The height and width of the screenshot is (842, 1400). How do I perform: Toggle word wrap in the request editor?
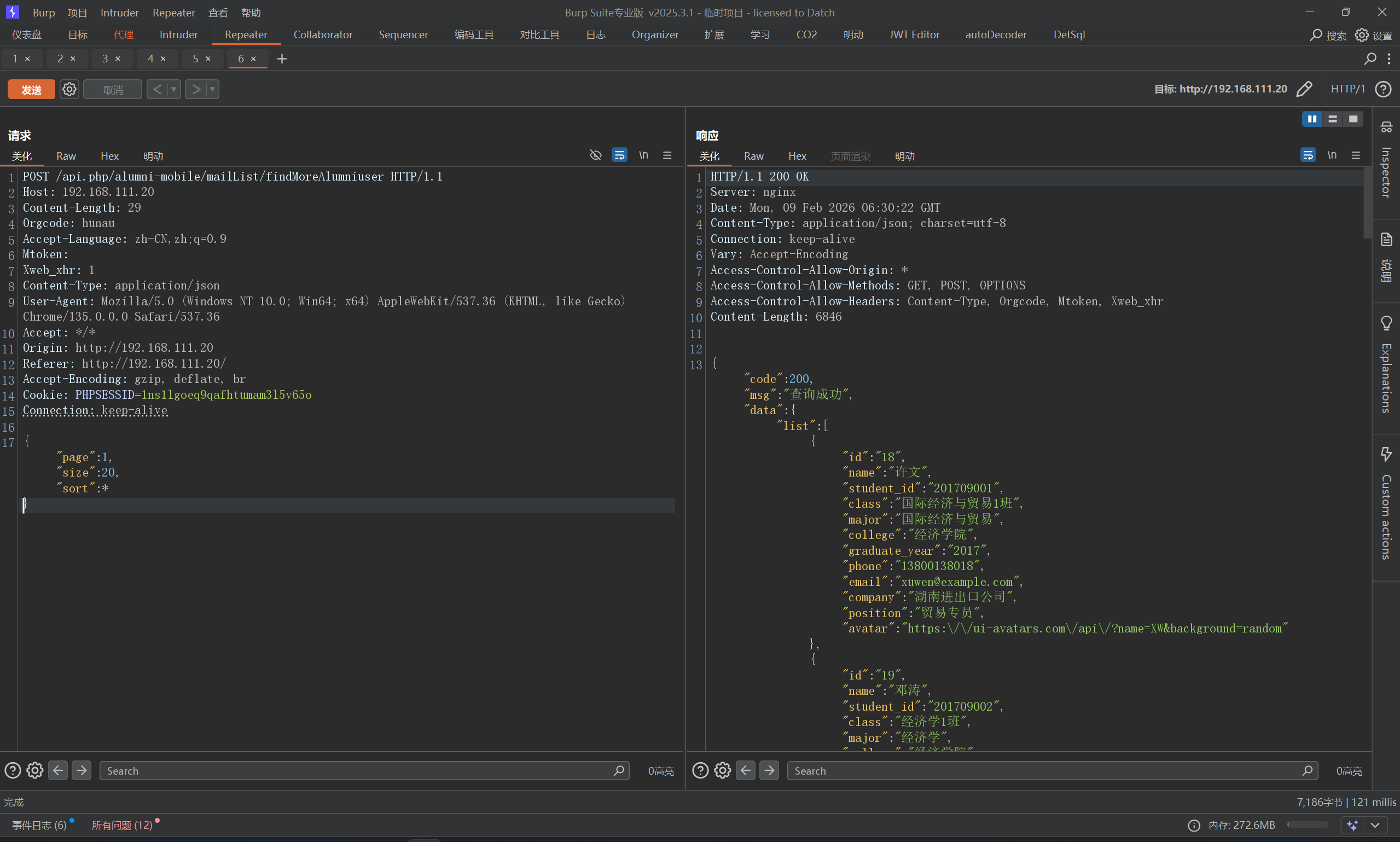[x=619, y=155]
